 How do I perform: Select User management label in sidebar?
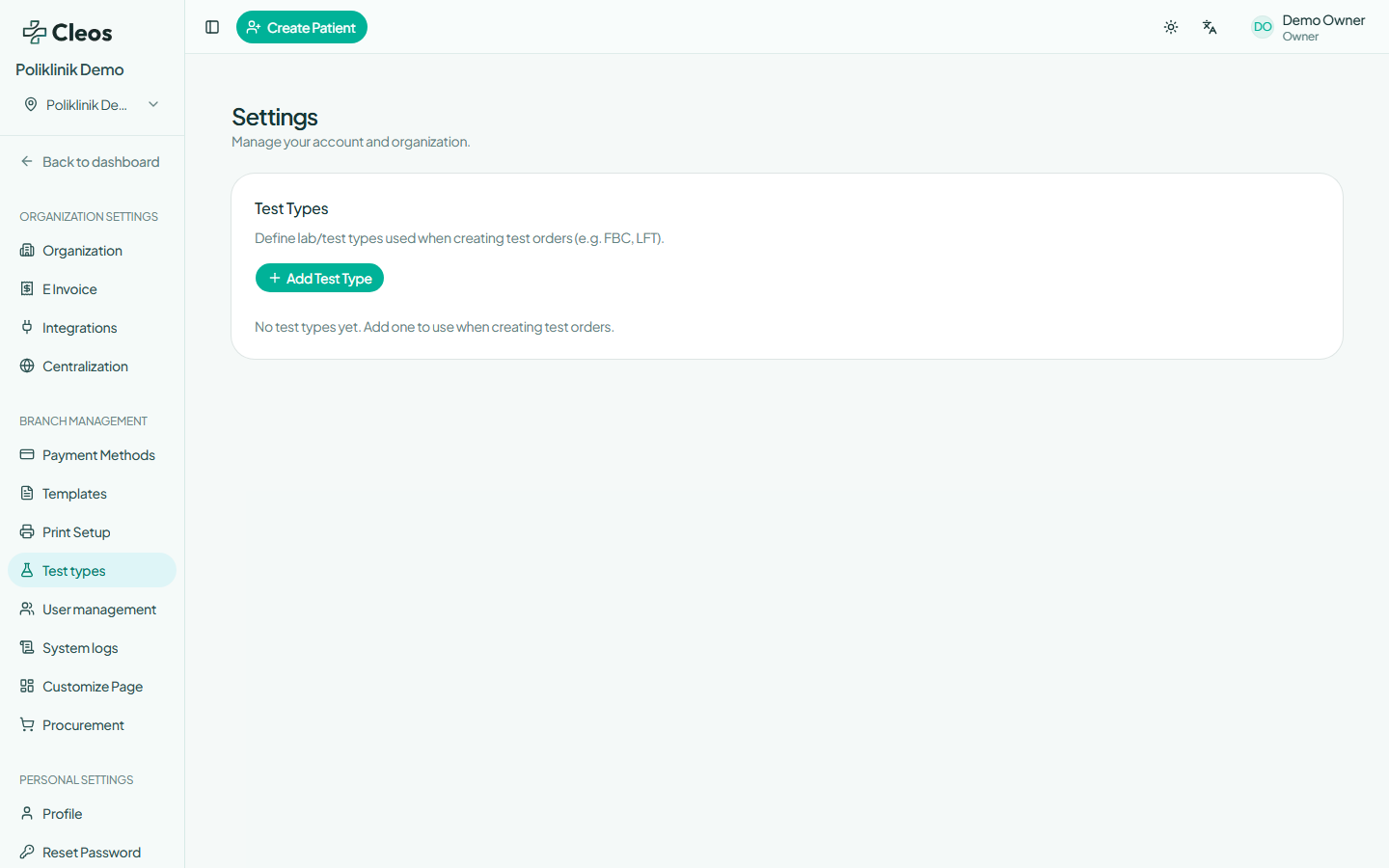pyautogui.click(x=99, y=610)
